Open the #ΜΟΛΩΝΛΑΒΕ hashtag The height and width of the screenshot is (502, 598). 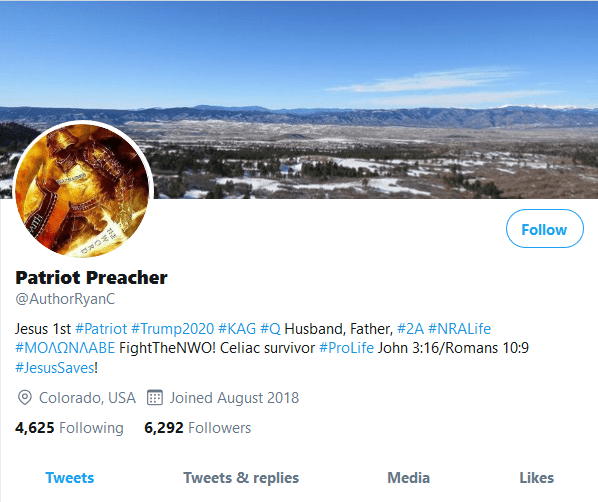[65, 348]
